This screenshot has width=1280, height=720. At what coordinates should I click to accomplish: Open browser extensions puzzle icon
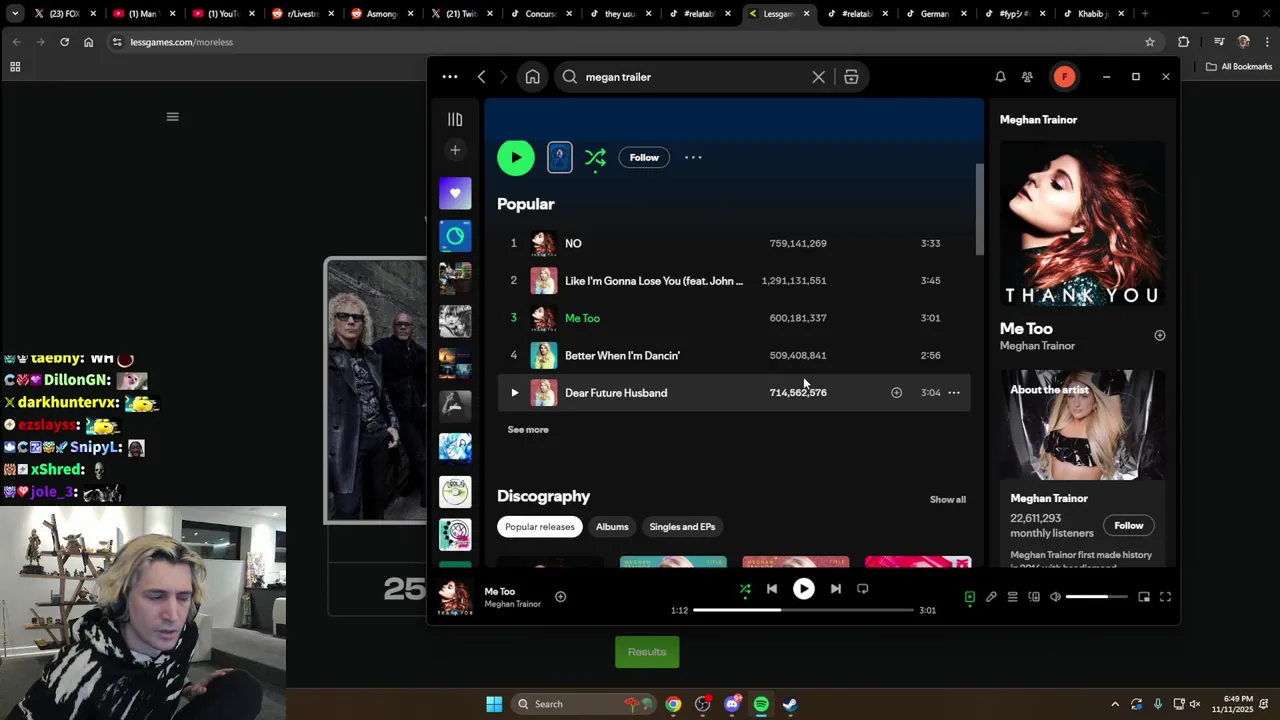point(1184,42)
